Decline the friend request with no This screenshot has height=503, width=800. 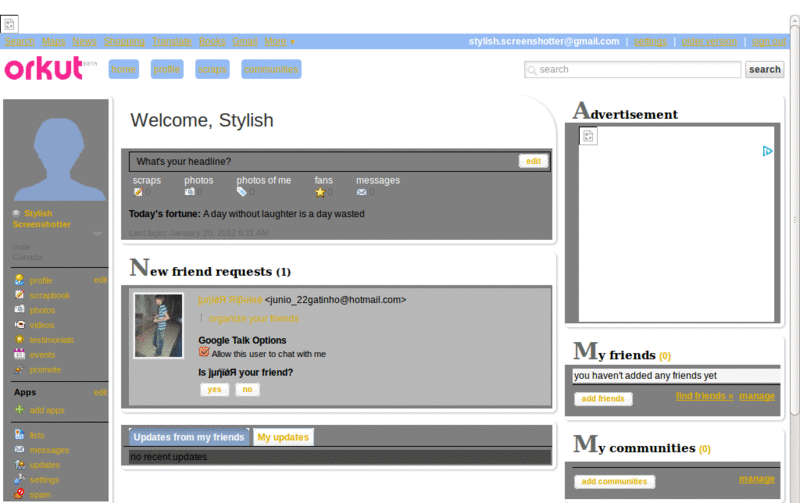coord(247,389)
